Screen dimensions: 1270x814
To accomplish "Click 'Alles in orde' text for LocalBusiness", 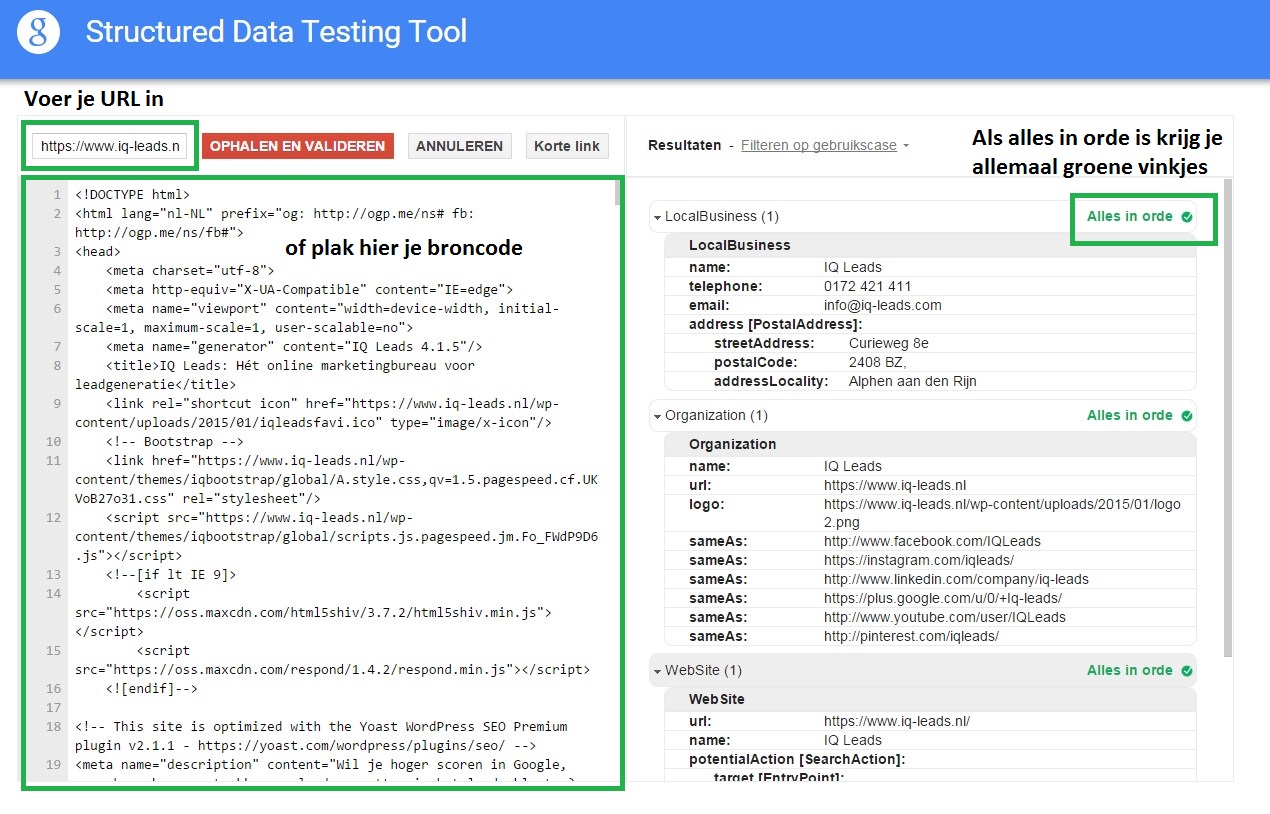I will 1130,216.
